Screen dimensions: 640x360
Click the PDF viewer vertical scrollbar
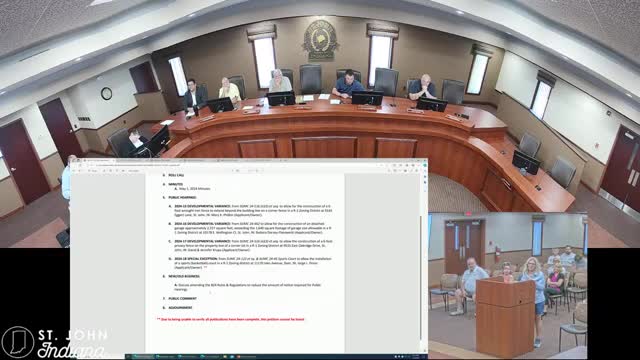(x=421, y=277)
